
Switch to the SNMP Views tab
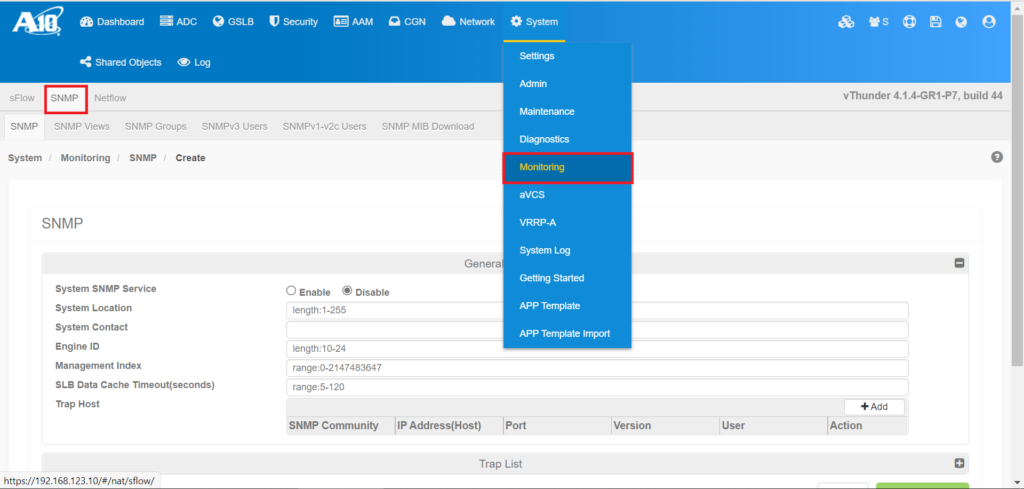[82, 126]
